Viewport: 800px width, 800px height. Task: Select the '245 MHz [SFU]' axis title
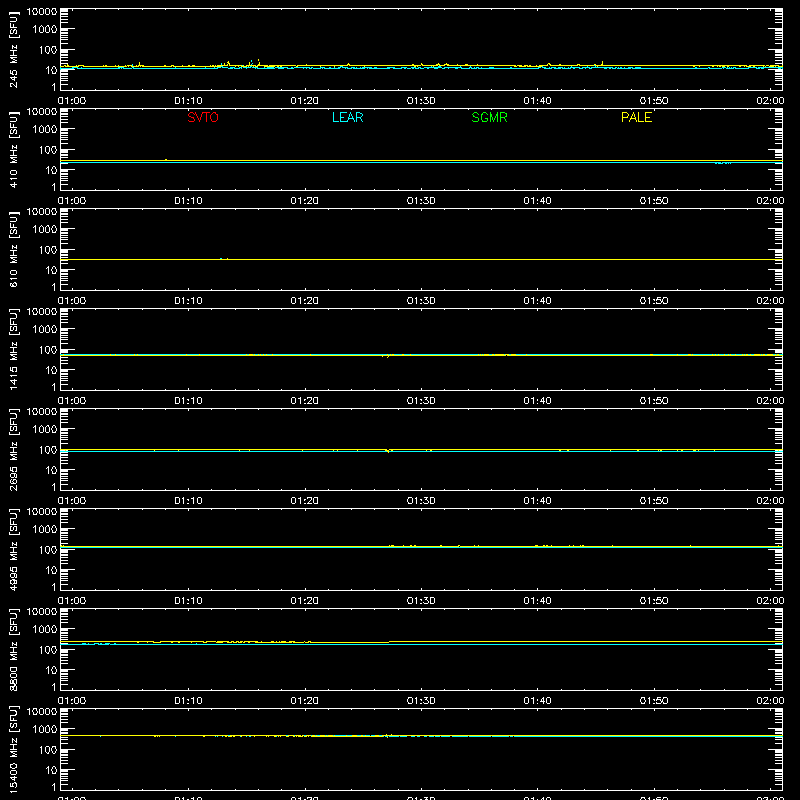[13, 49]
